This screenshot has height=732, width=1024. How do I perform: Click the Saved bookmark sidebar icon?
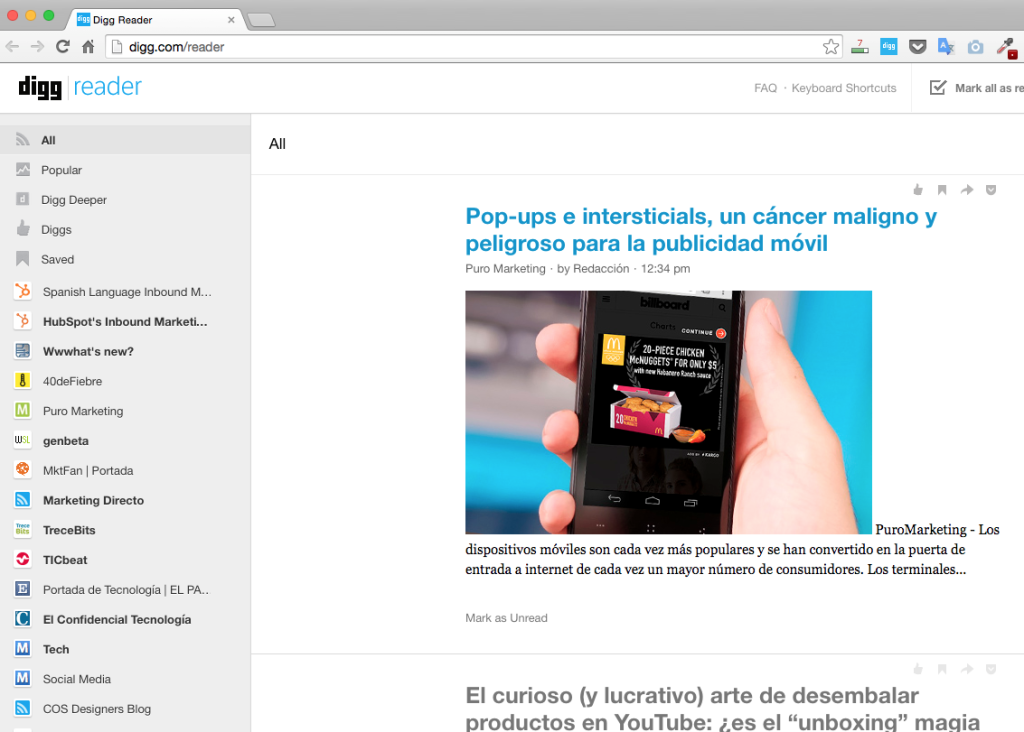(x=23, y=259)
